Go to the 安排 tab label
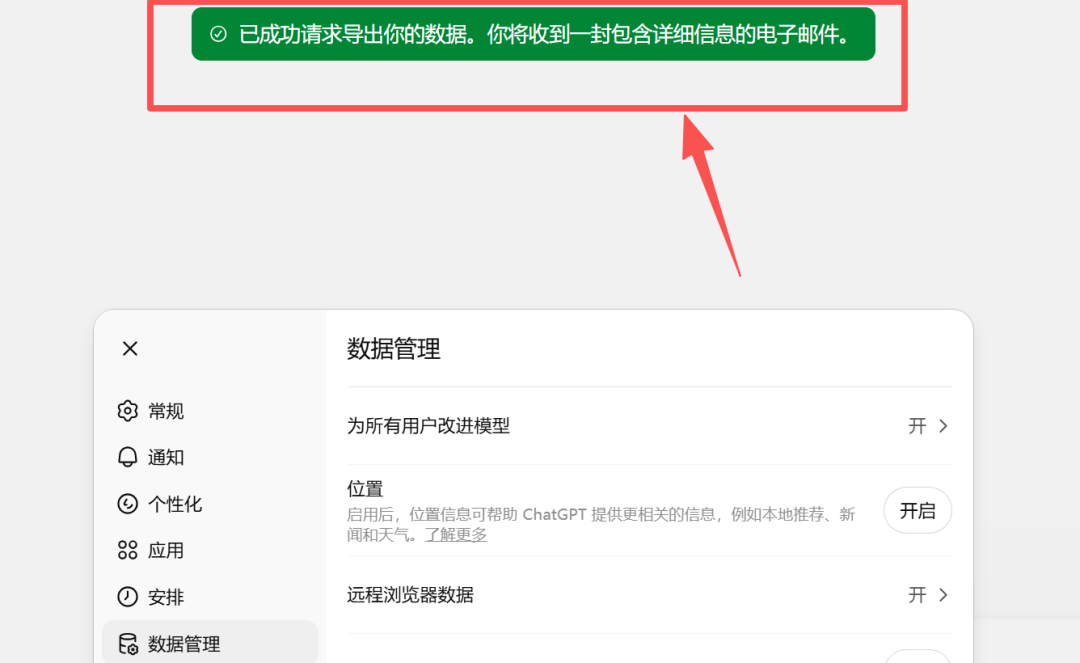The image size is (1080, 663). click(166, 597)
